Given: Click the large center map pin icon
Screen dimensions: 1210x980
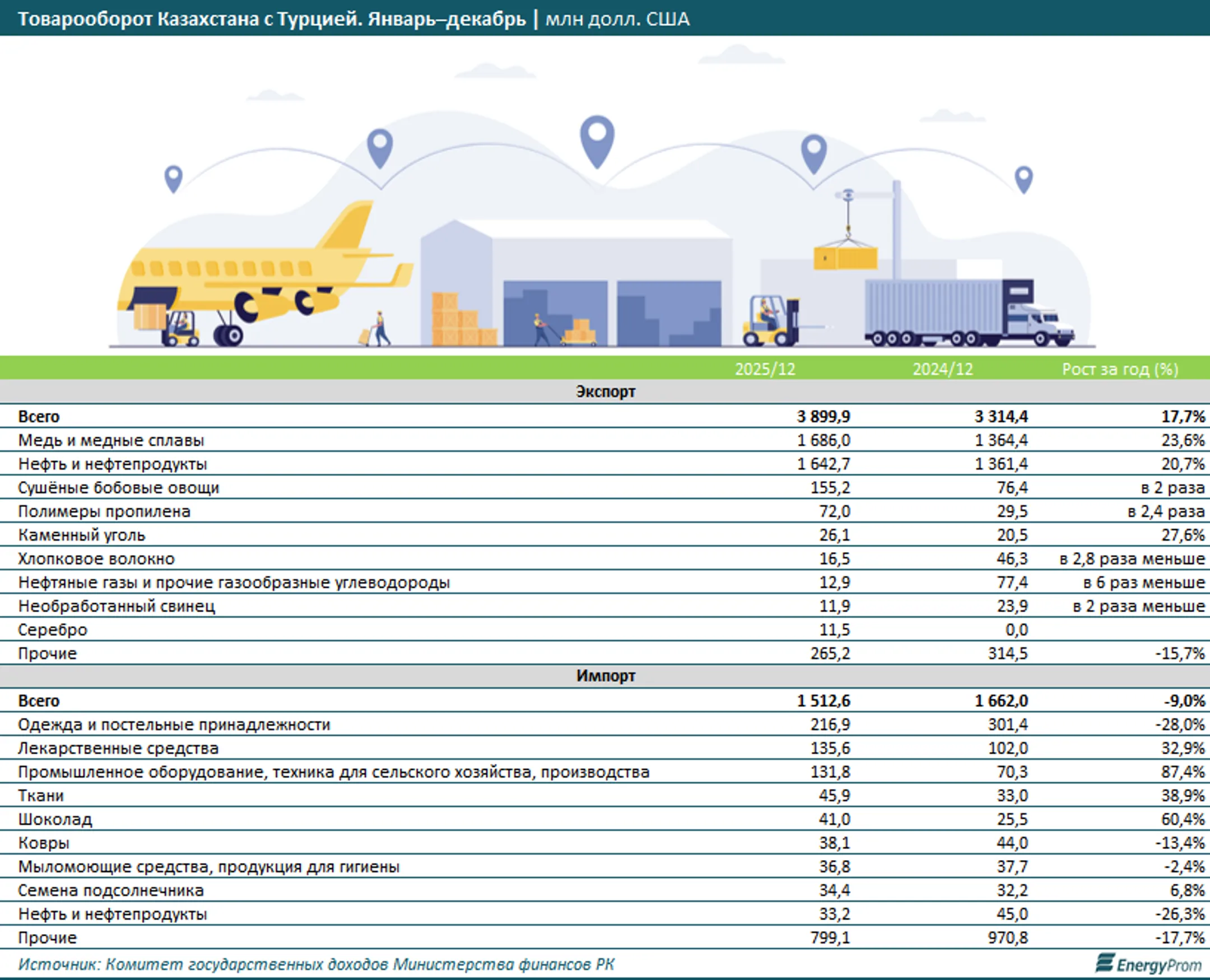Looking at the screenshot, I should tap(597, 142).
